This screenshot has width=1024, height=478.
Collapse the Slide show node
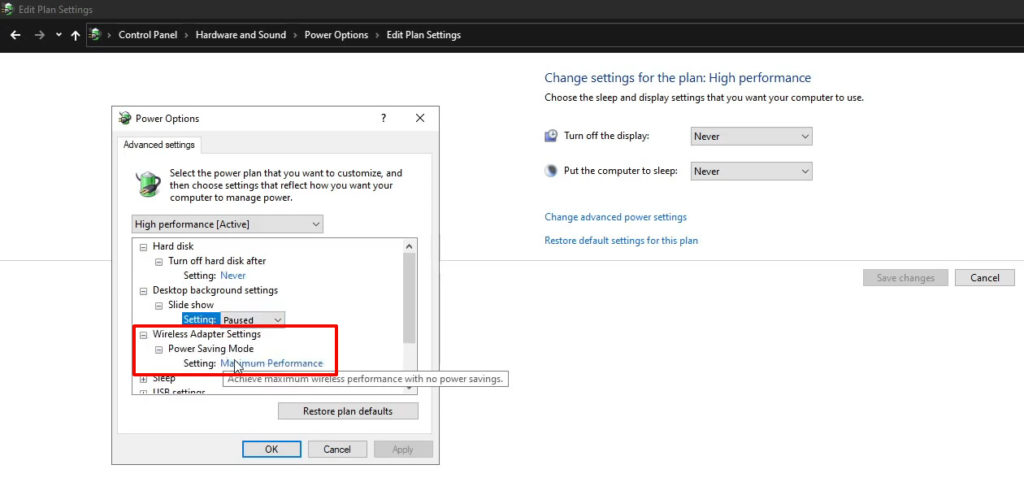(159, 305)
